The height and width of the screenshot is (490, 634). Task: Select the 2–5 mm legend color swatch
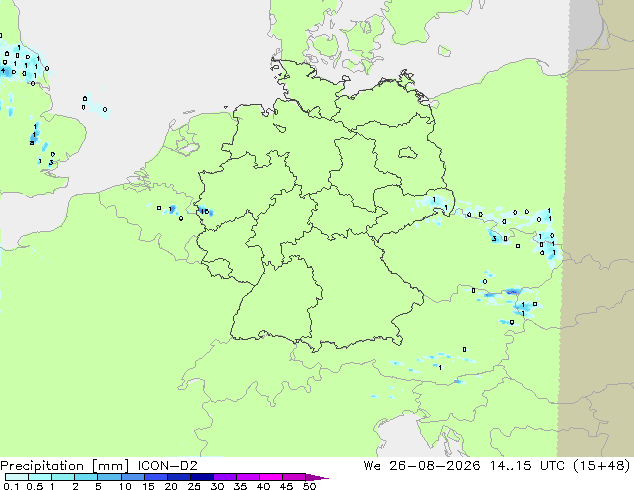tap(86, 477)
